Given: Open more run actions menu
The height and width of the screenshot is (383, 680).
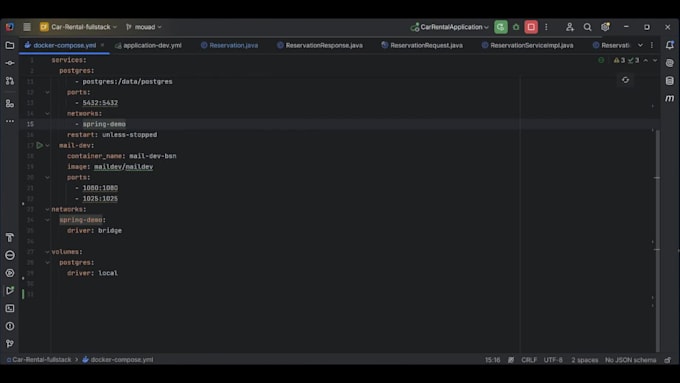Looking at the screenshot, I should 546,27.
